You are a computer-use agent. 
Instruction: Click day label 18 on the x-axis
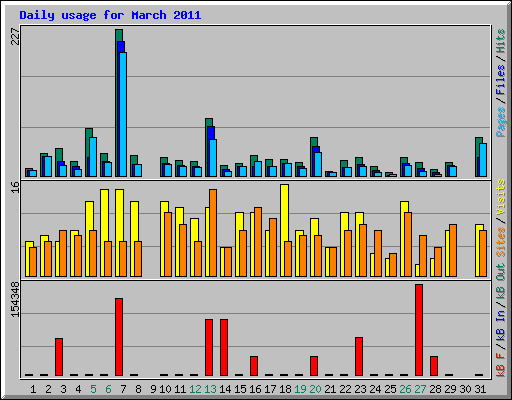(285, 389)
